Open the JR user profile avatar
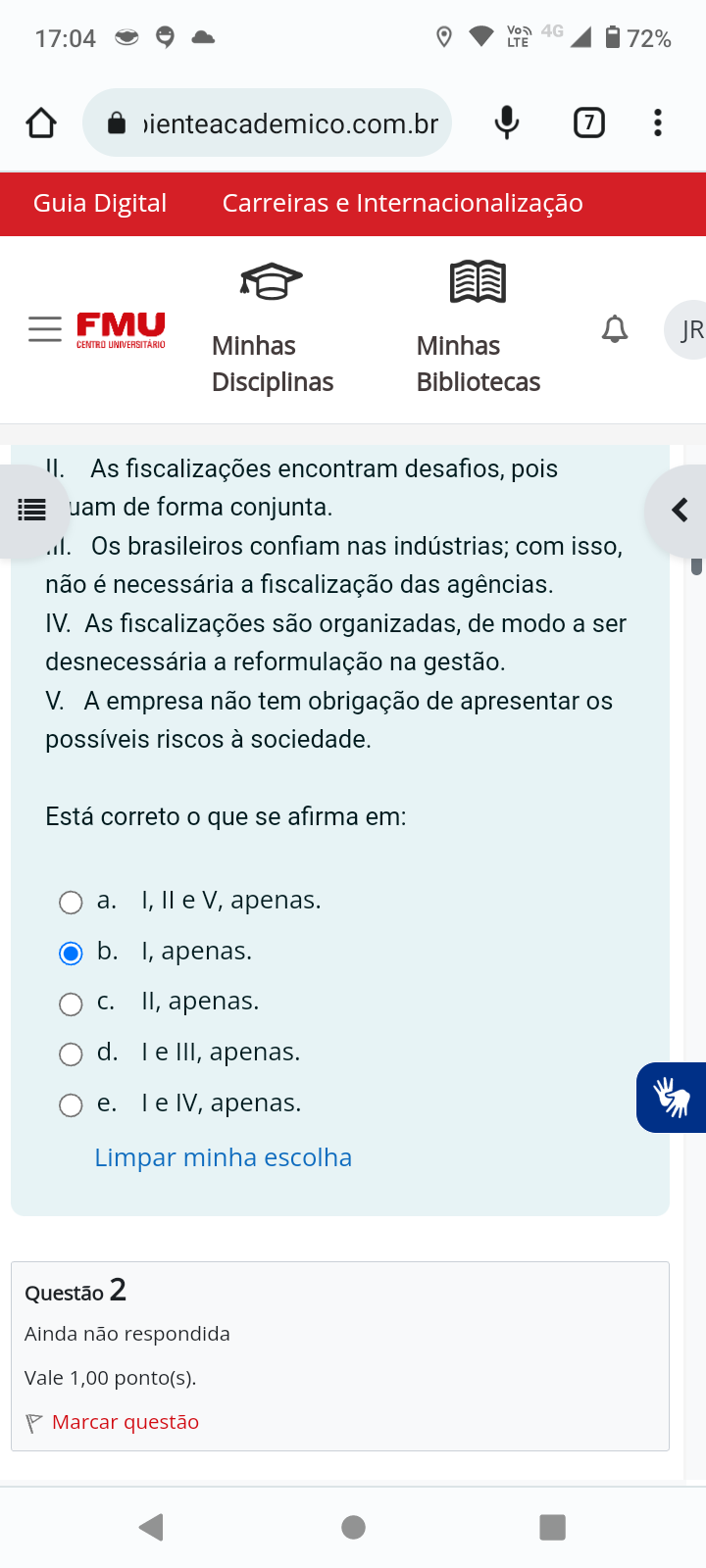The height and width of the screenshot is (1568, 706). (689, 329)
